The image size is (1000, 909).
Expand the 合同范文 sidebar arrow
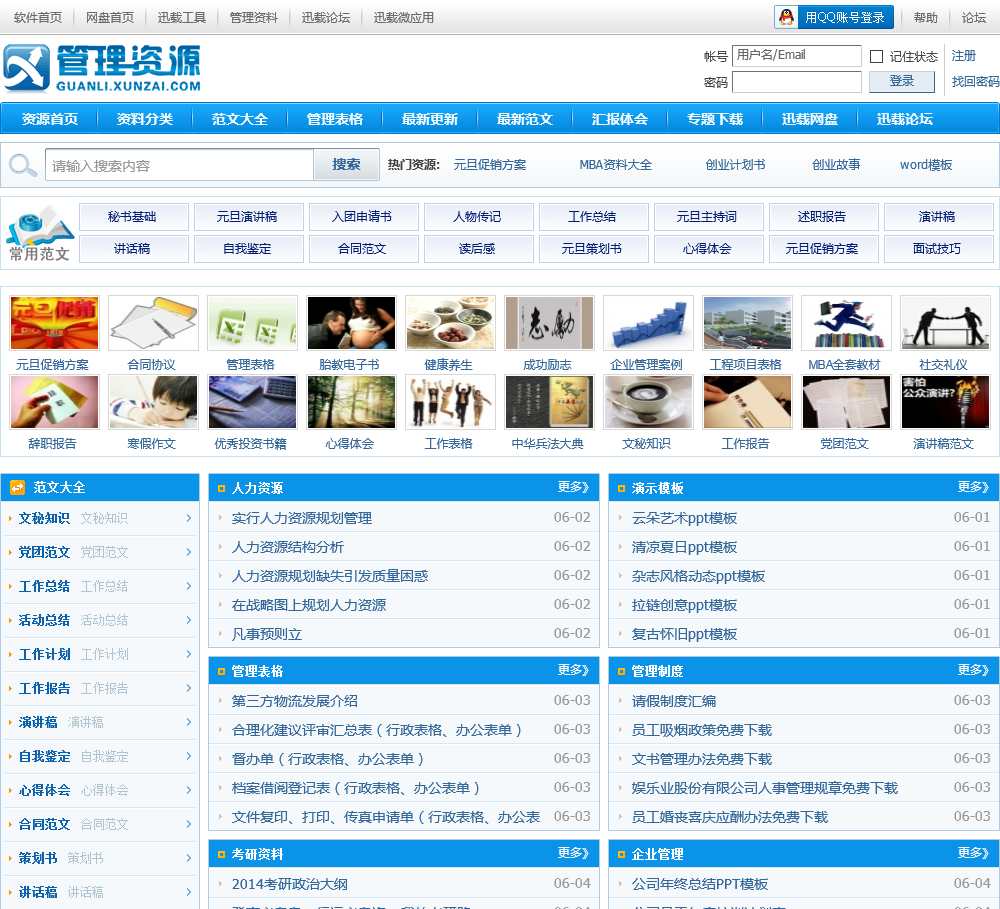[189, 824]
